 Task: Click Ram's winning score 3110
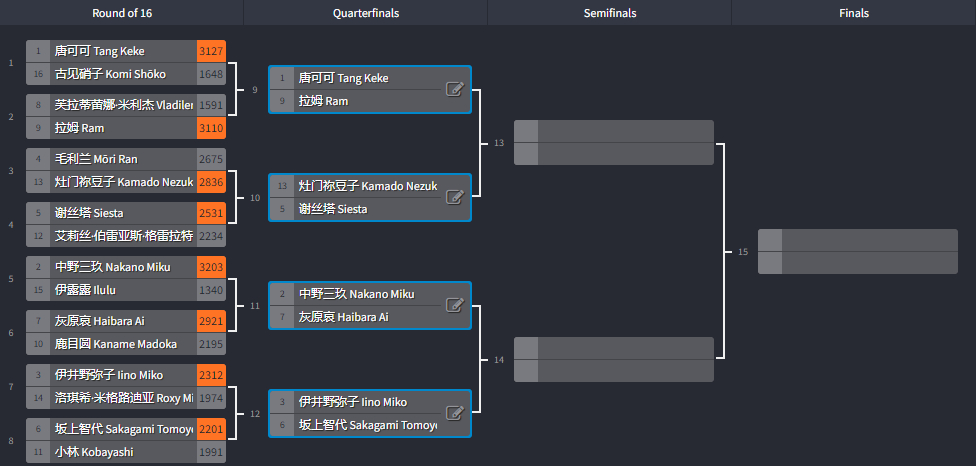211,128
